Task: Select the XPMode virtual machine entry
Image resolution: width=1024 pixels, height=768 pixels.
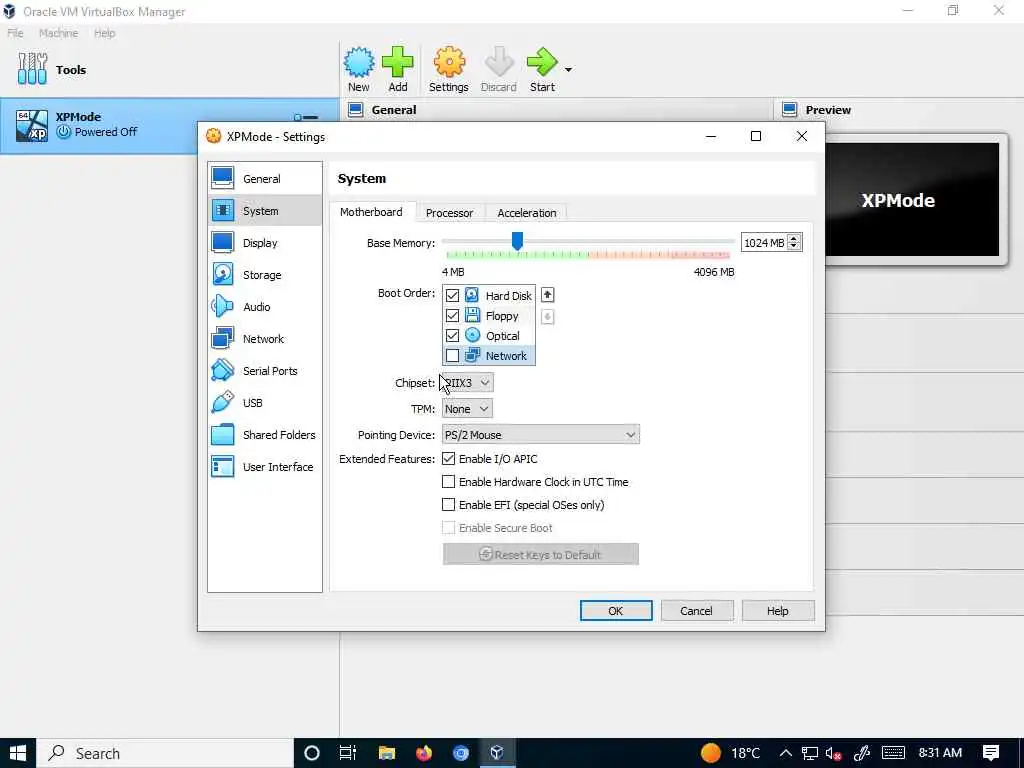Action: [169, 125]
